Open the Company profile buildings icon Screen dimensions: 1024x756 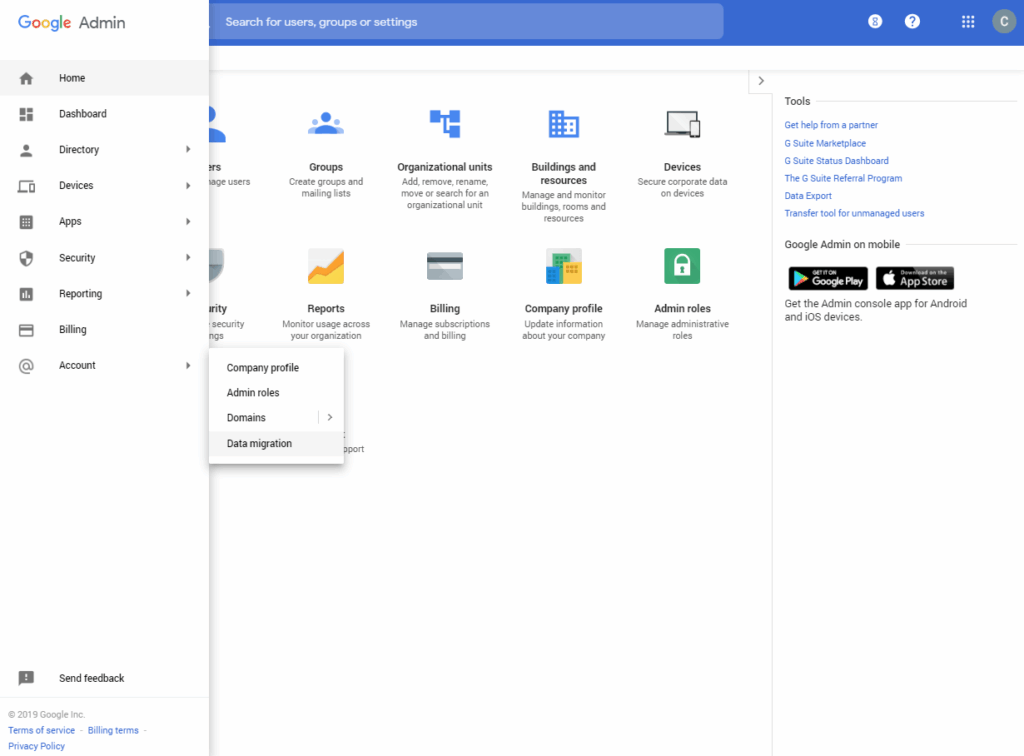[x=564, y=266]
